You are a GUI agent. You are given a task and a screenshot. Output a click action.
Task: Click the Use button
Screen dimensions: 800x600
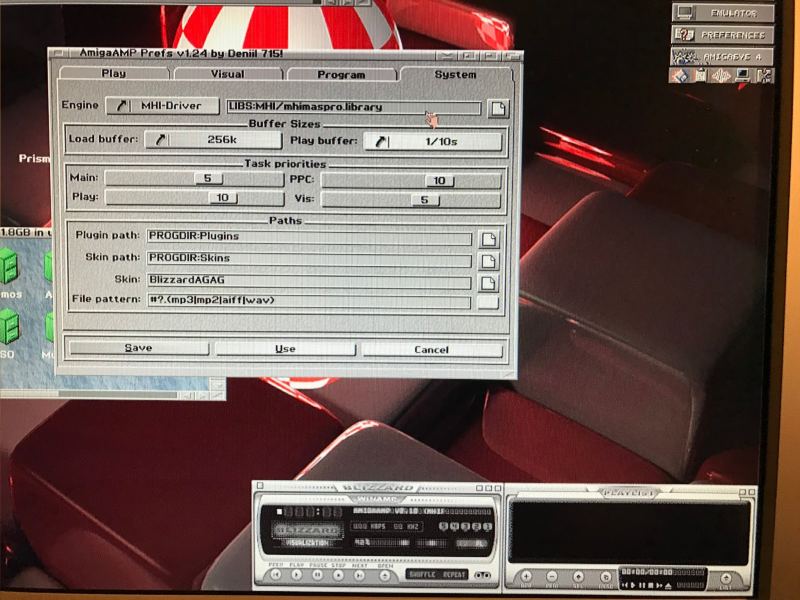tap(285, 348)
